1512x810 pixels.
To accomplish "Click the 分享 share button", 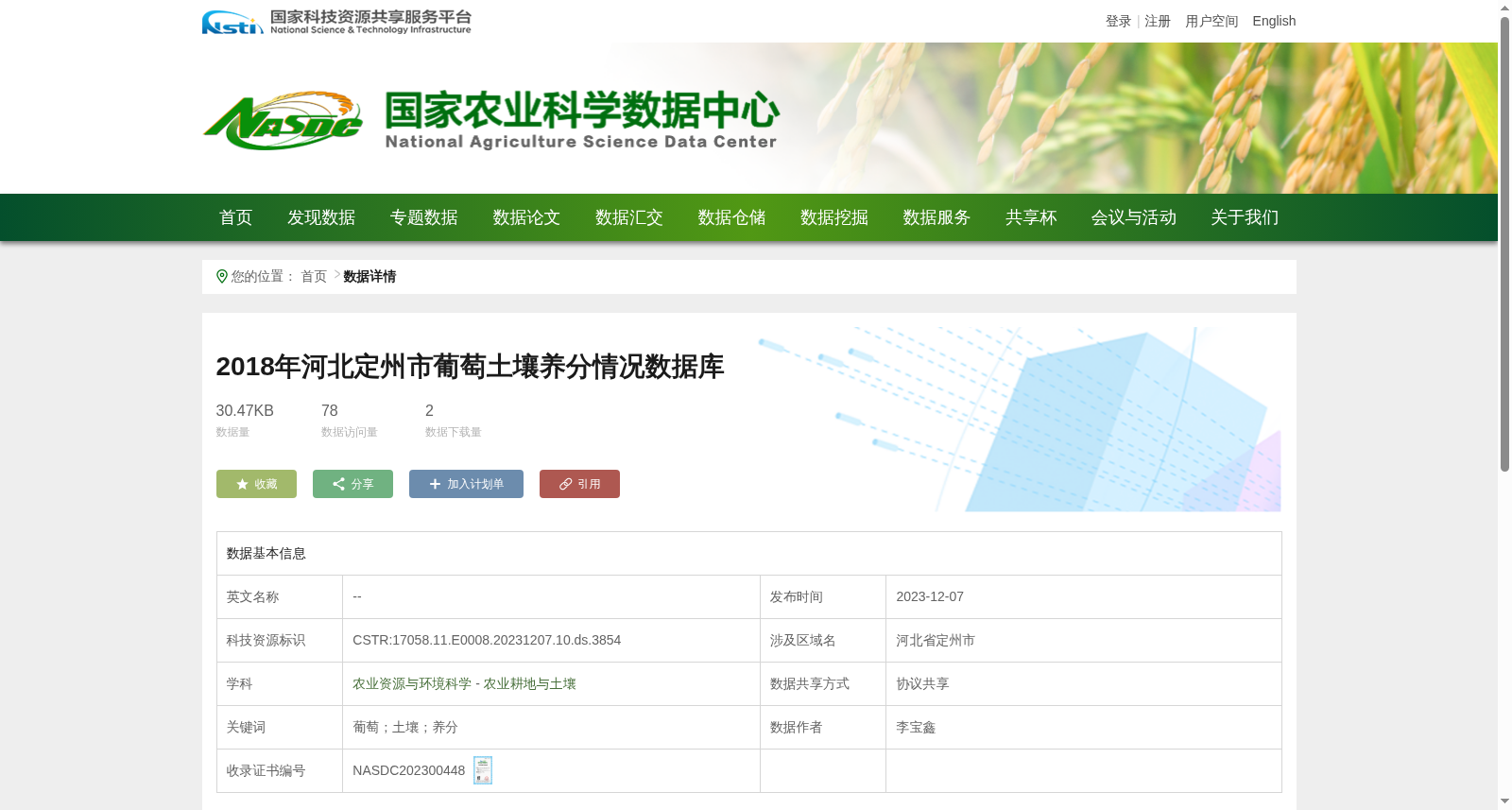I will click(352, 484).
